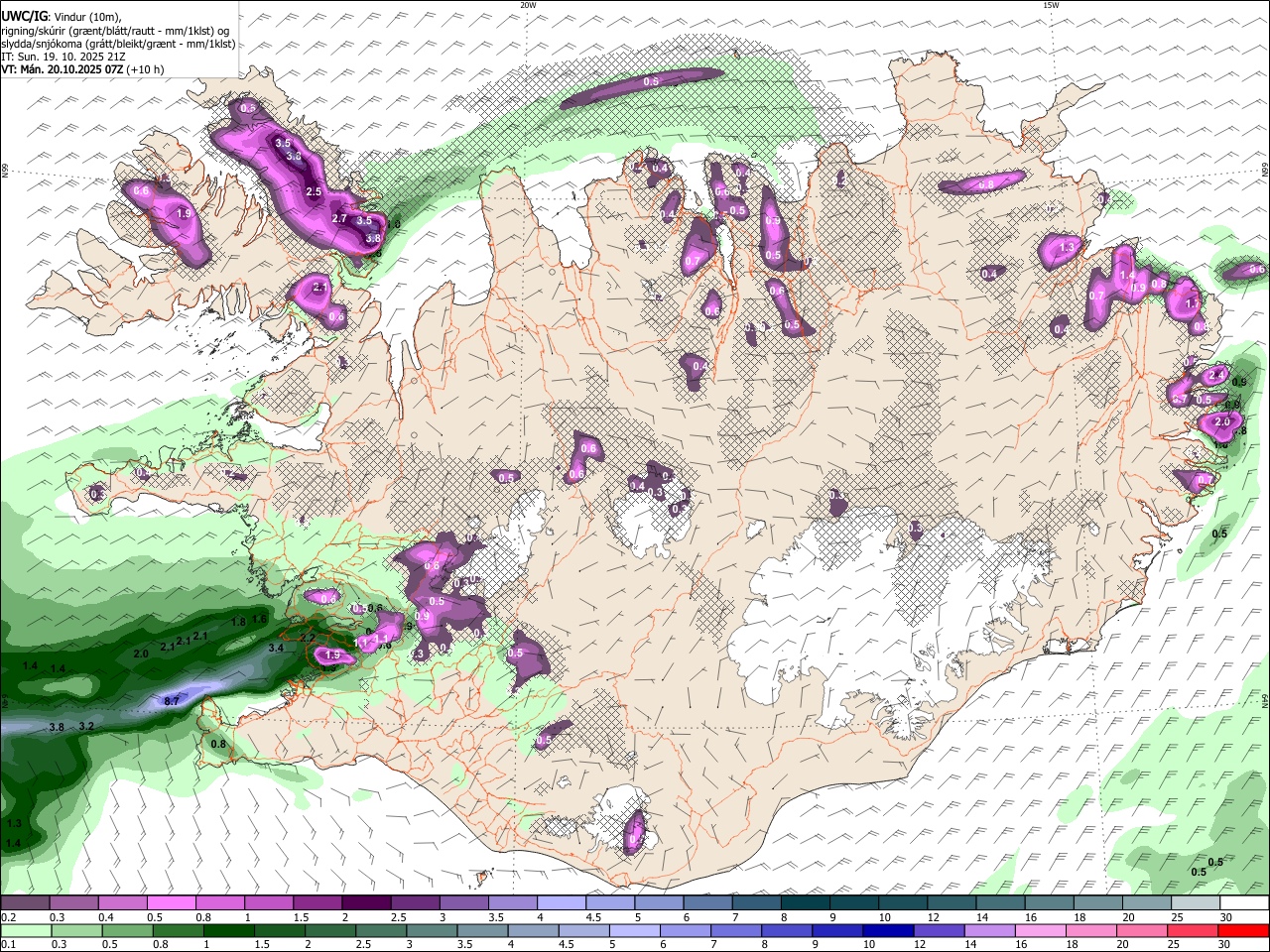Click the 8.7 precipitation value on the map
The width and height of the screenshot is (1270, 952).
171,701
